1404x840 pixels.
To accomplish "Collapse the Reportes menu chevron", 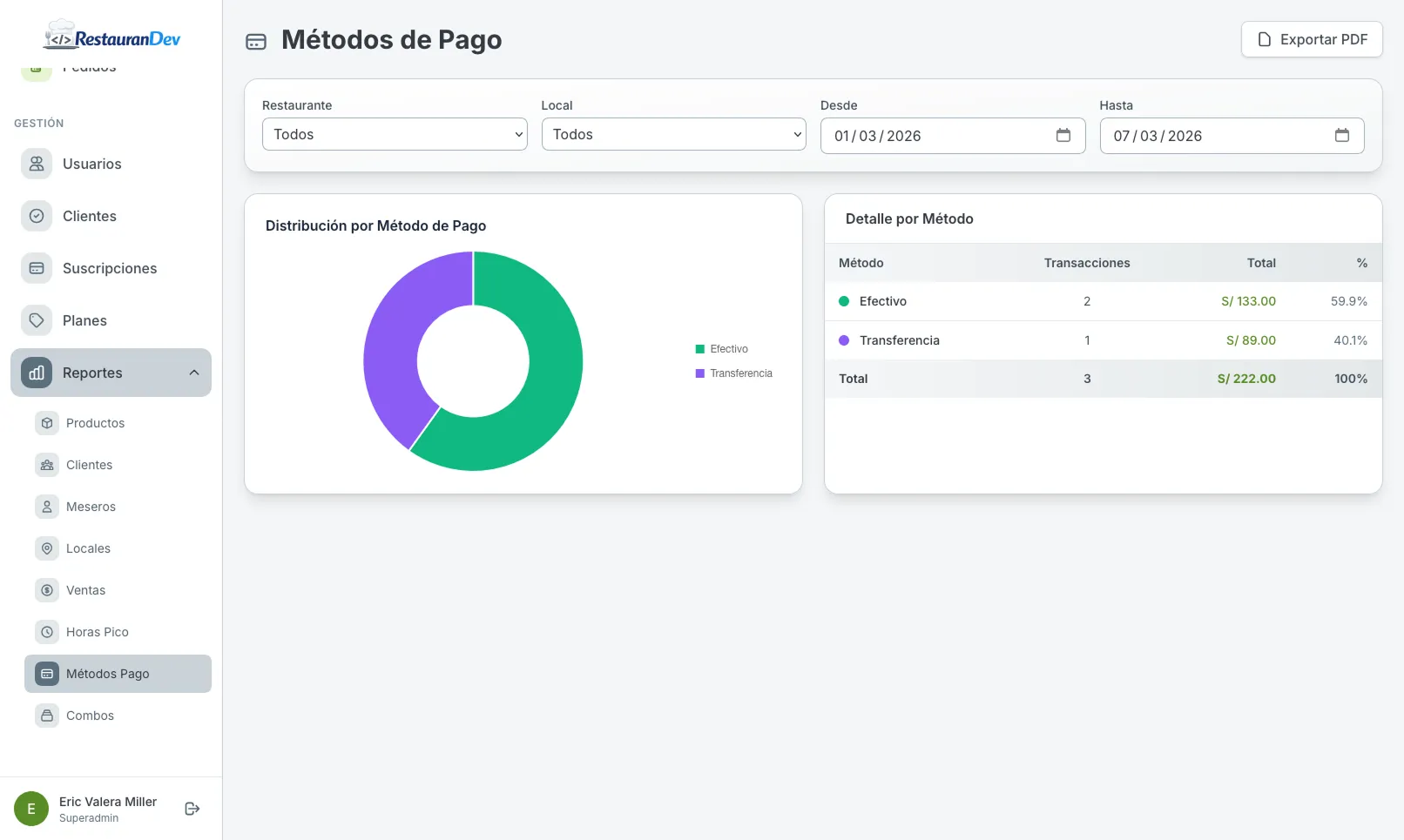I will [x=194, y=373].
